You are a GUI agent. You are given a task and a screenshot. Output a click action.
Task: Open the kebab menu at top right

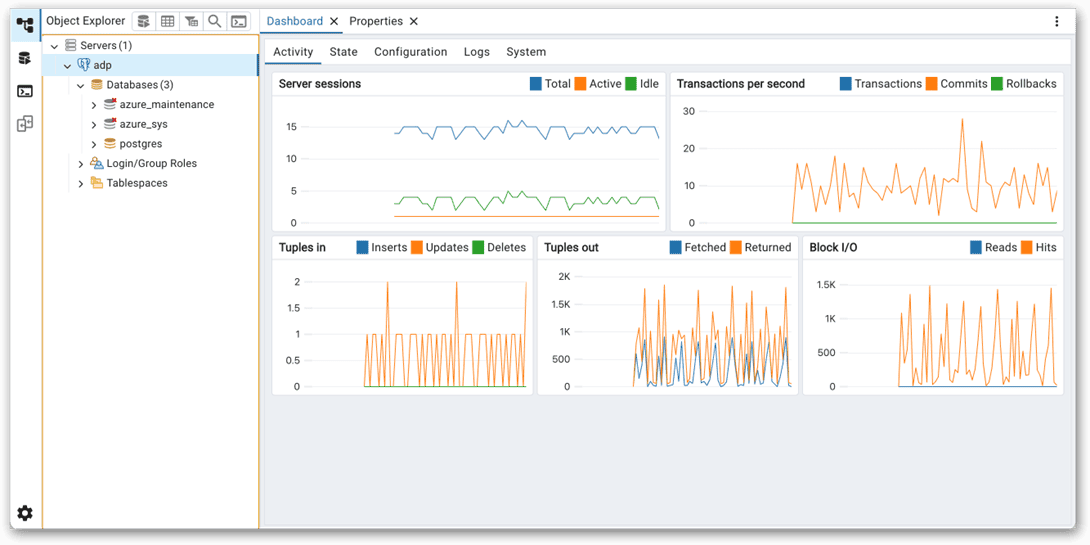click(1057, 21)
